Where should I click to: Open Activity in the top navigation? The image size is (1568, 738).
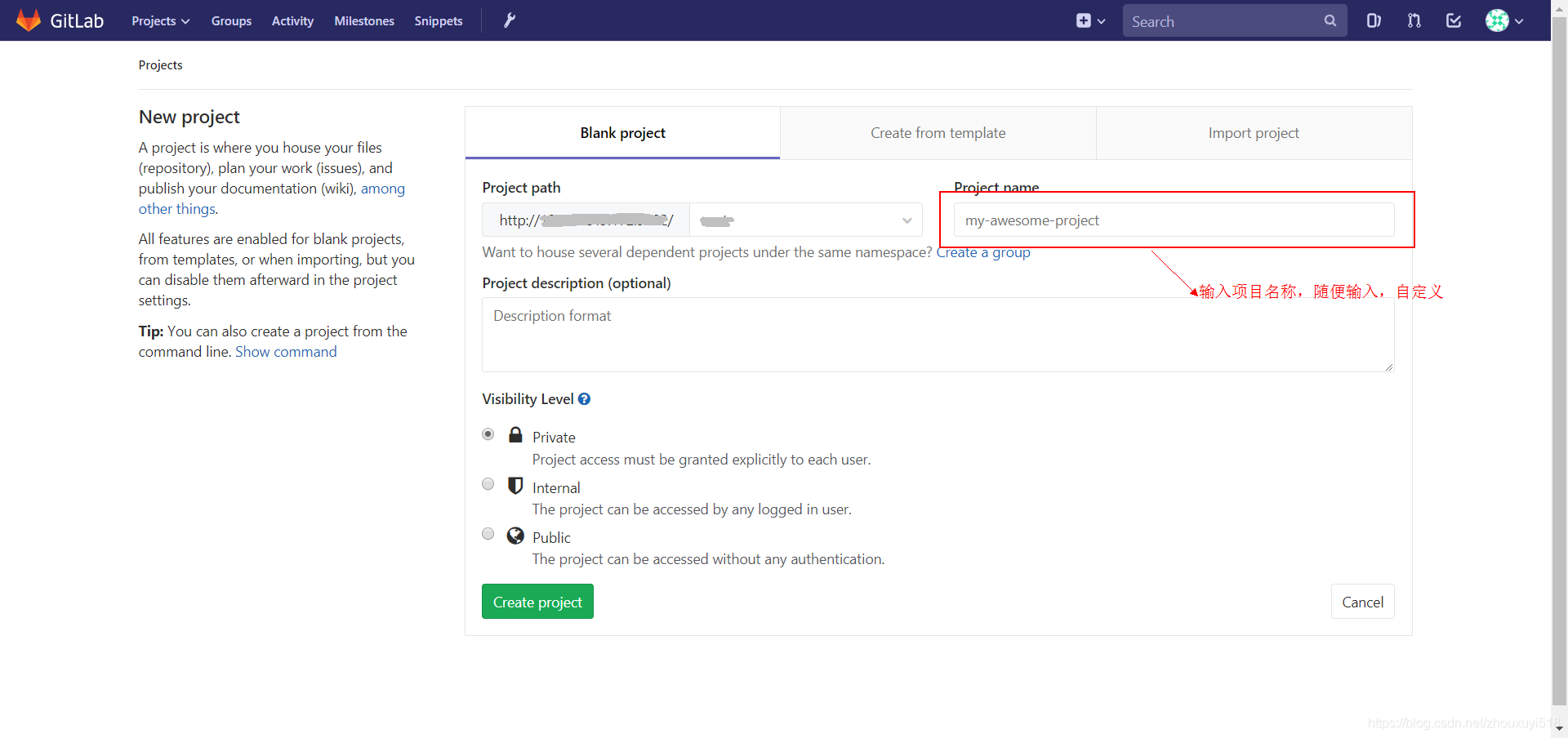(292, 21)
